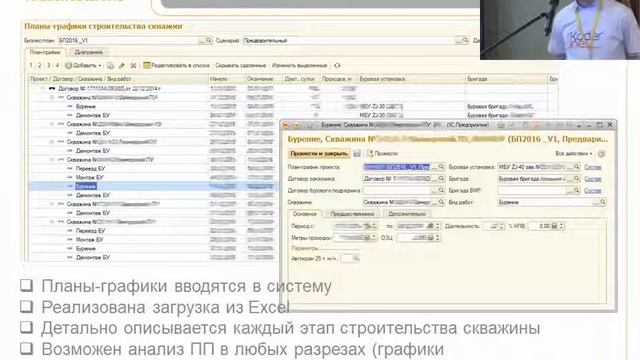The height and width of the screenshot is (360, 640).
Task: Click the Провести и закрыть button
Action: point(319,153)
